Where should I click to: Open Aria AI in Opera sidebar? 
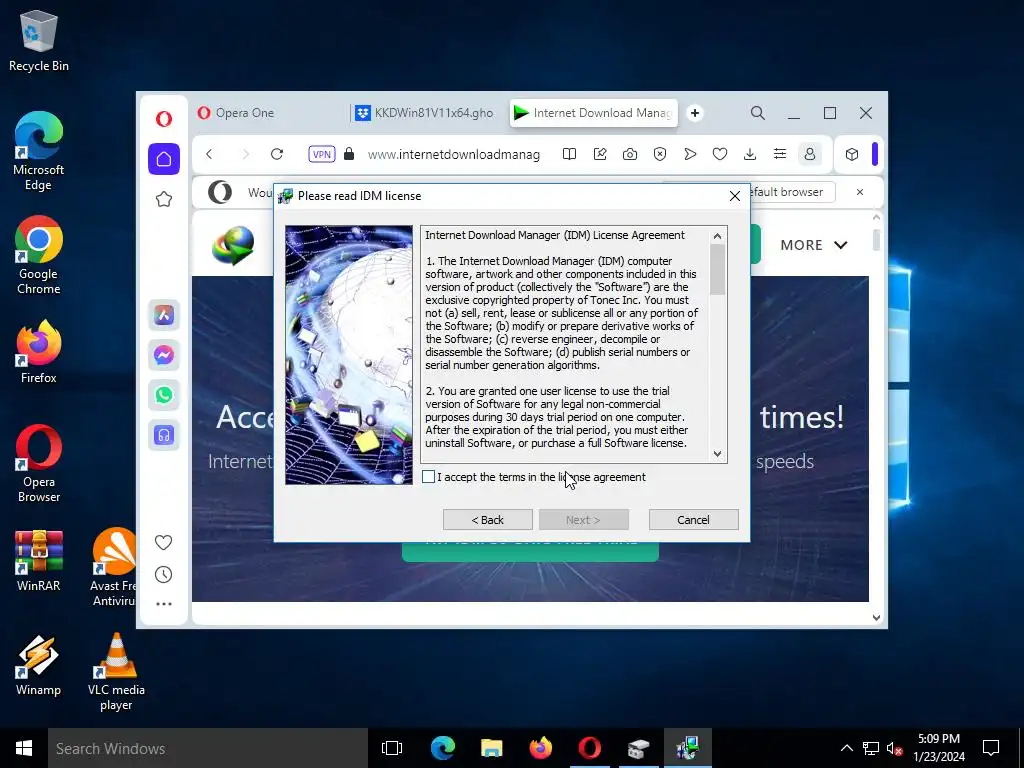164,315
